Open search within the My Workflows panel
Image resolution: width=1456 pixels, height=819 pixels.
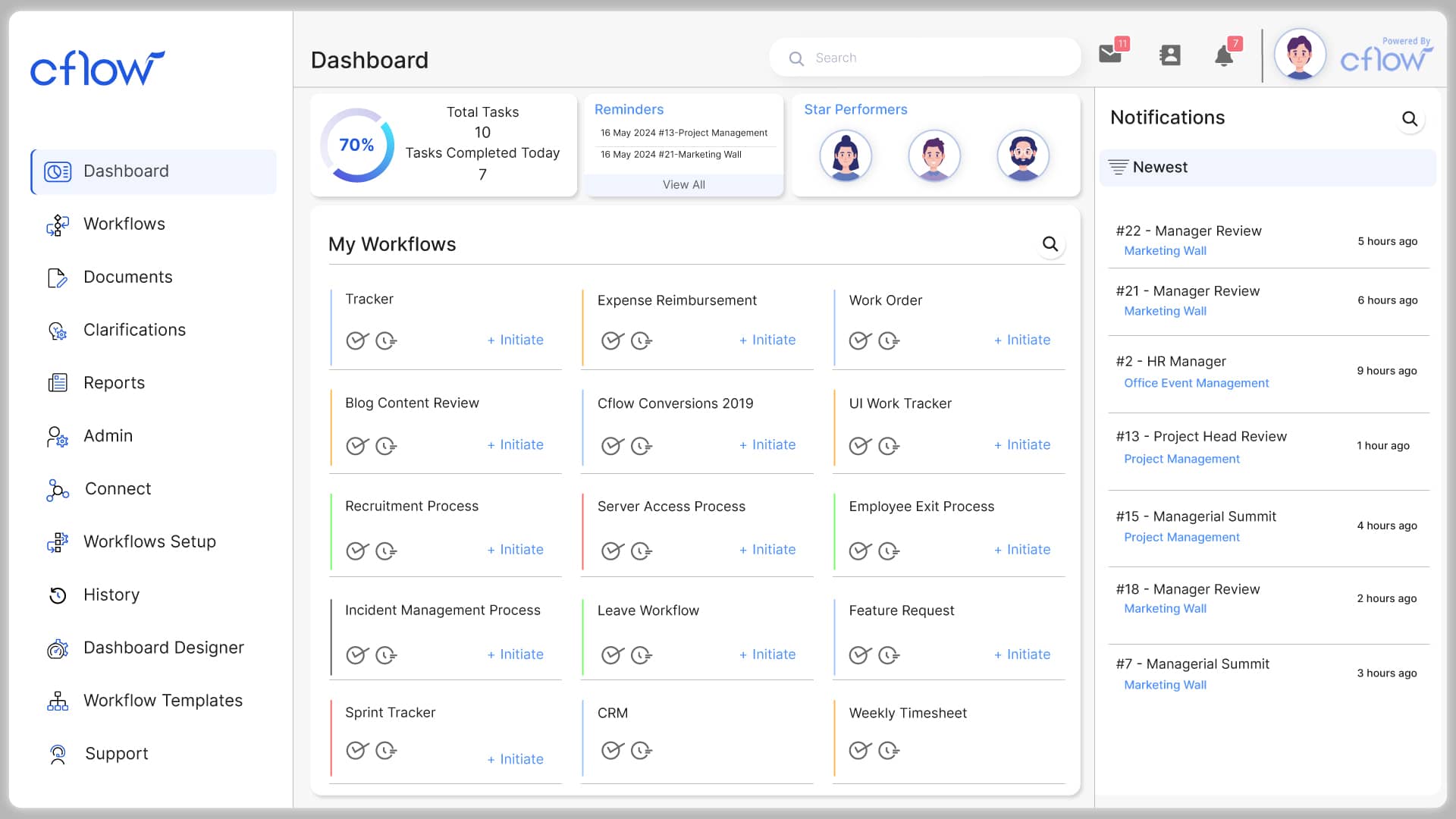tap(1050, 244)
